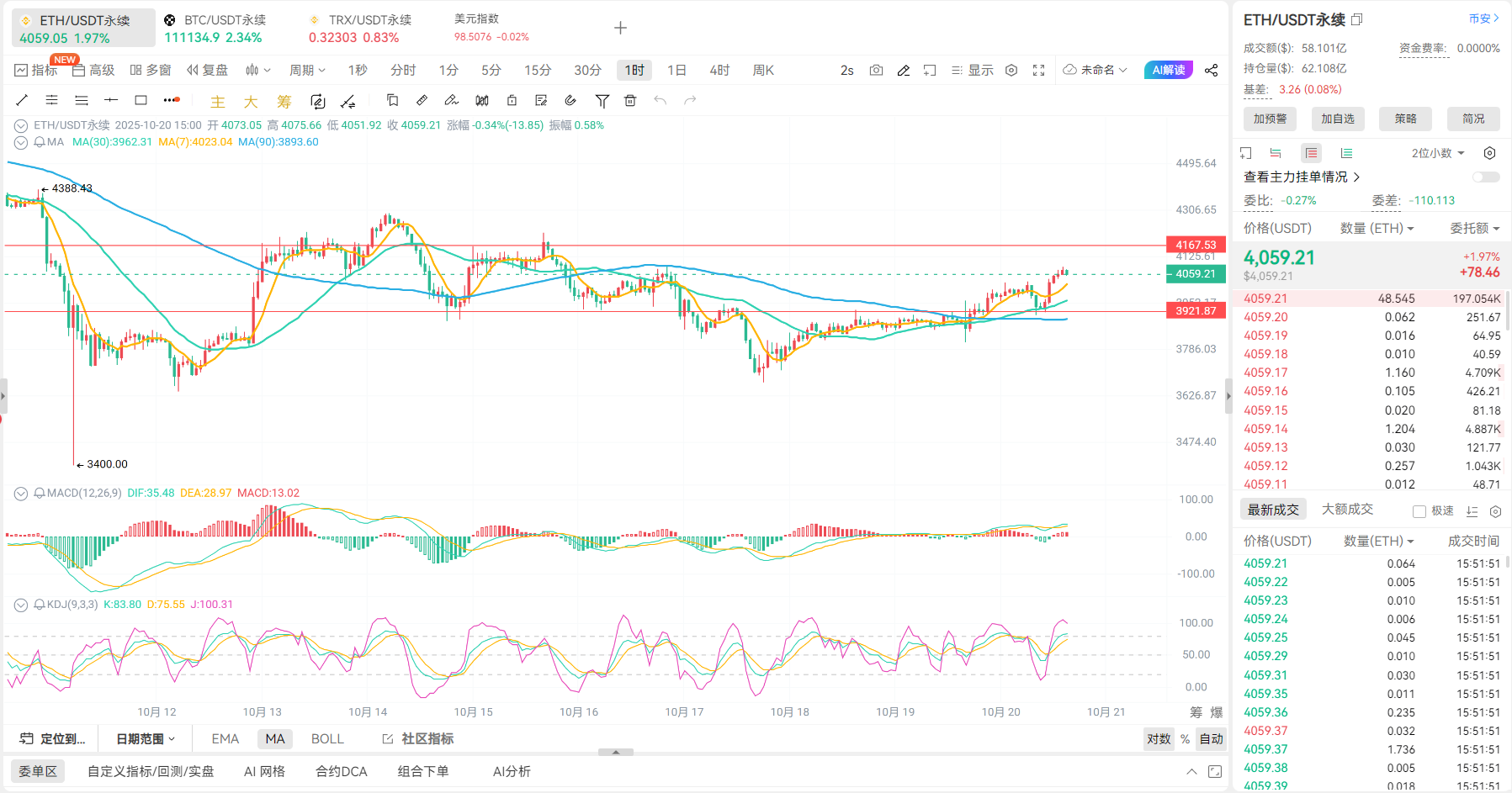Viewport: 1512px width, 793px height.
Task: Expand the 2位小数 precision dropdown
Action: pyautogui.click(x=1438, y=153)
